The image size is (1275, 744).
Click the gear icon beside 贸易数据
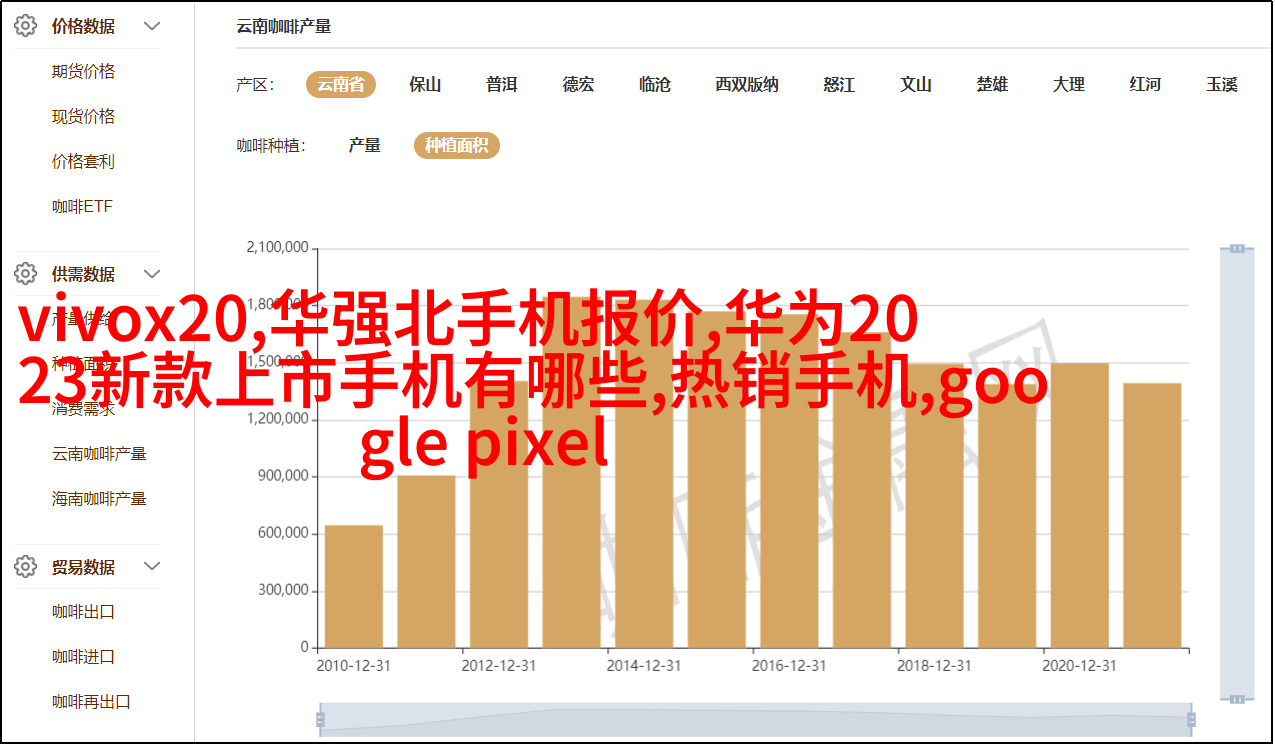tap(25, 567)
